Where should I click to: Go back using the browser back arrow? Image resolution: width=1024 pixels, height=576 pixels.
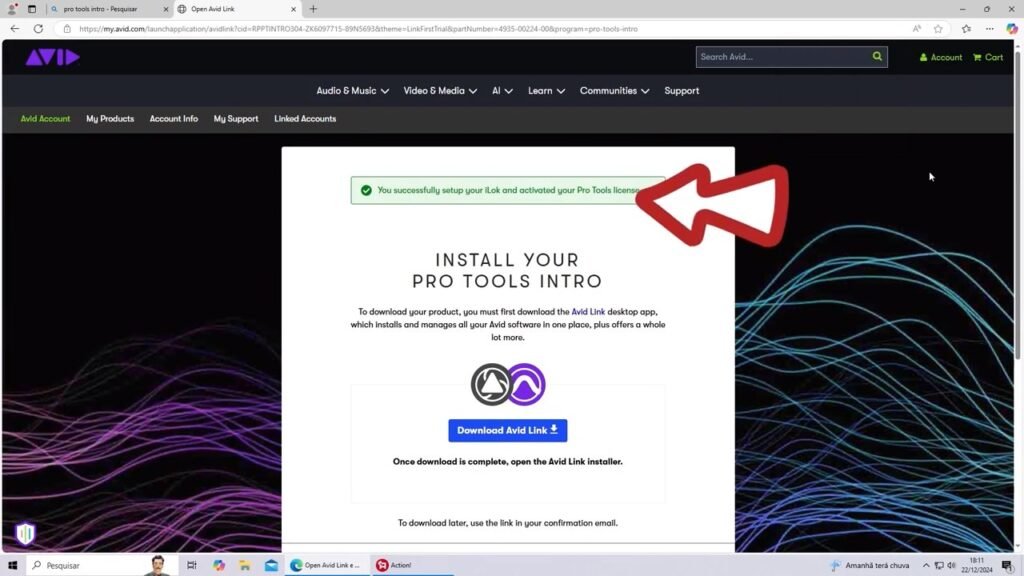[15, 29]
